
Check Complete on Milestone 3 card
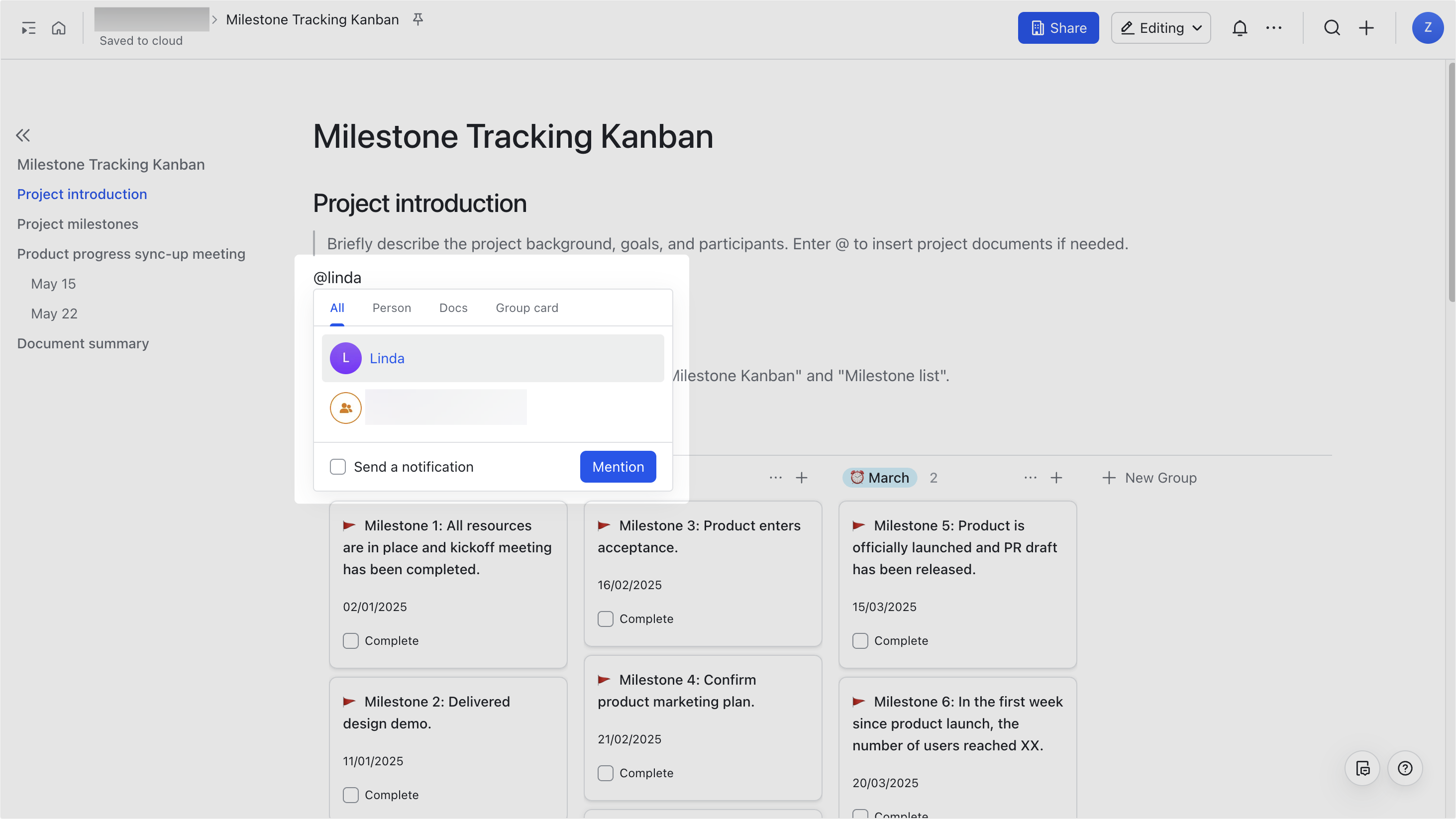coord(606,619)
